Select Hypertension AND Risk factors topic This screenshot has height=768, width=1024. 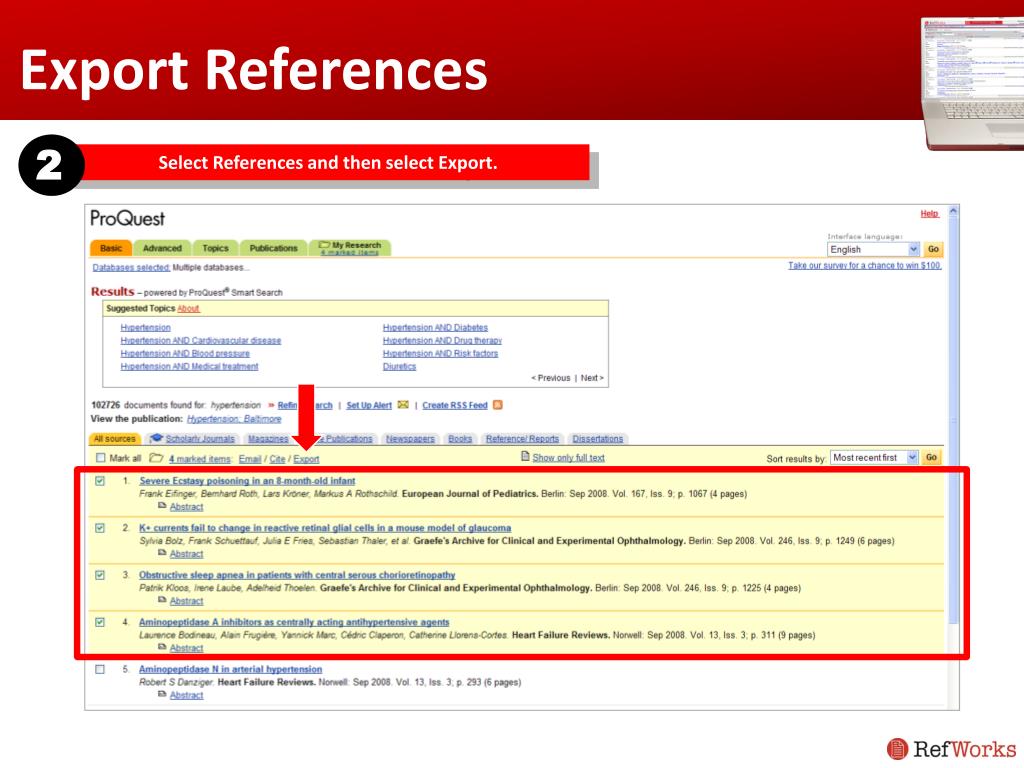click(x=440, y=353)
